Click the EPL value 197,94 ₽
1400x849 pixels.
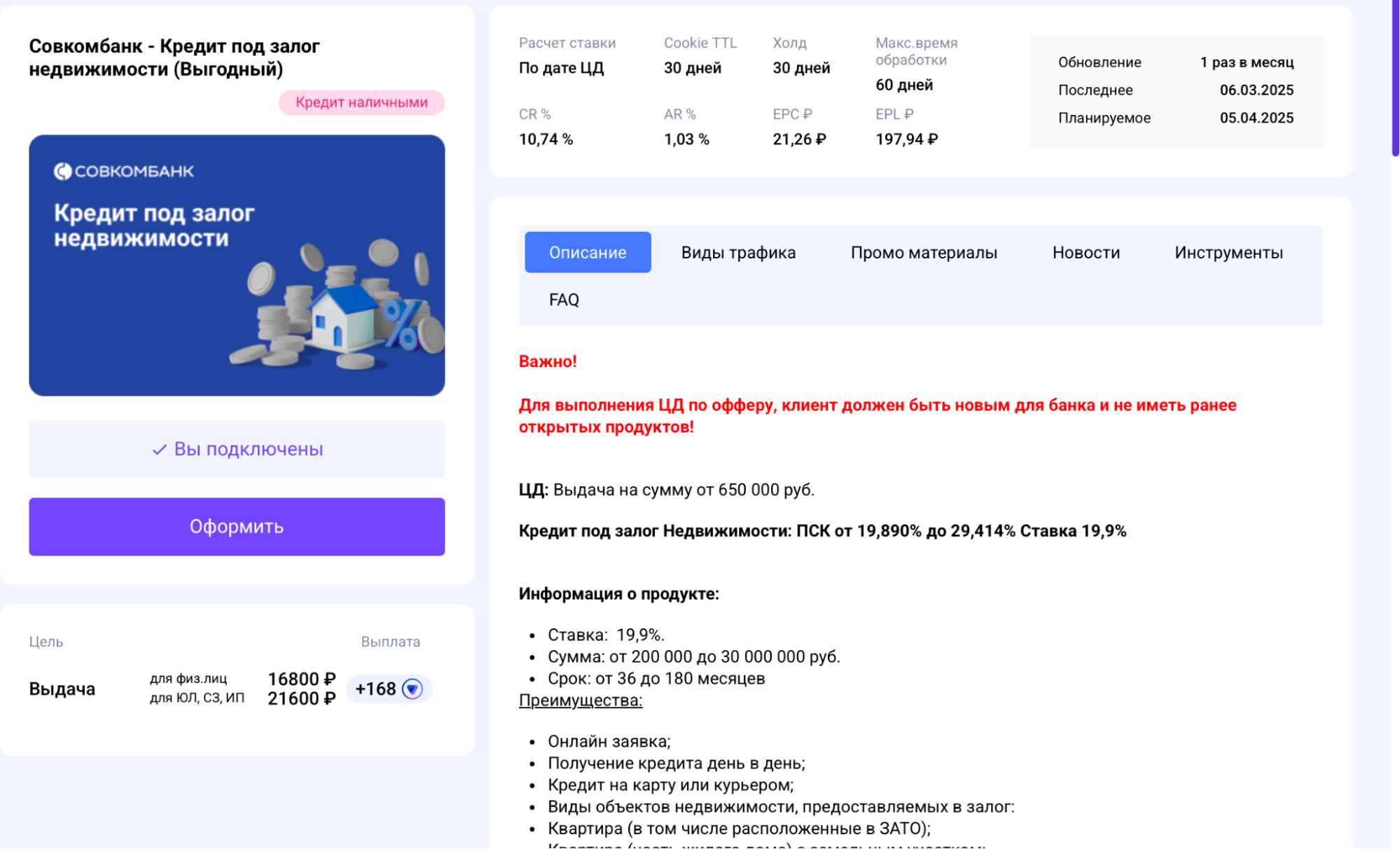click(906, 139)
